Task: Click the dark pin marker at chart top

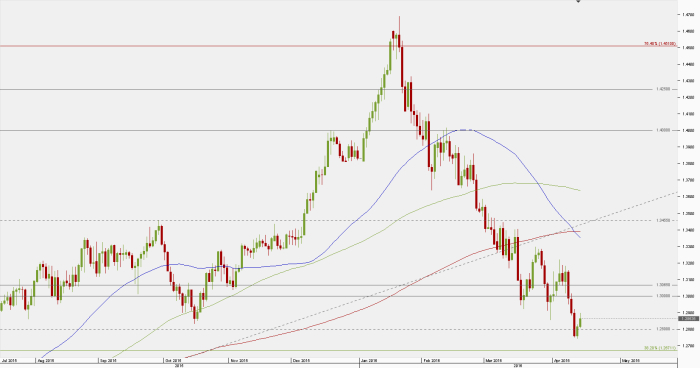Action: 578,1
